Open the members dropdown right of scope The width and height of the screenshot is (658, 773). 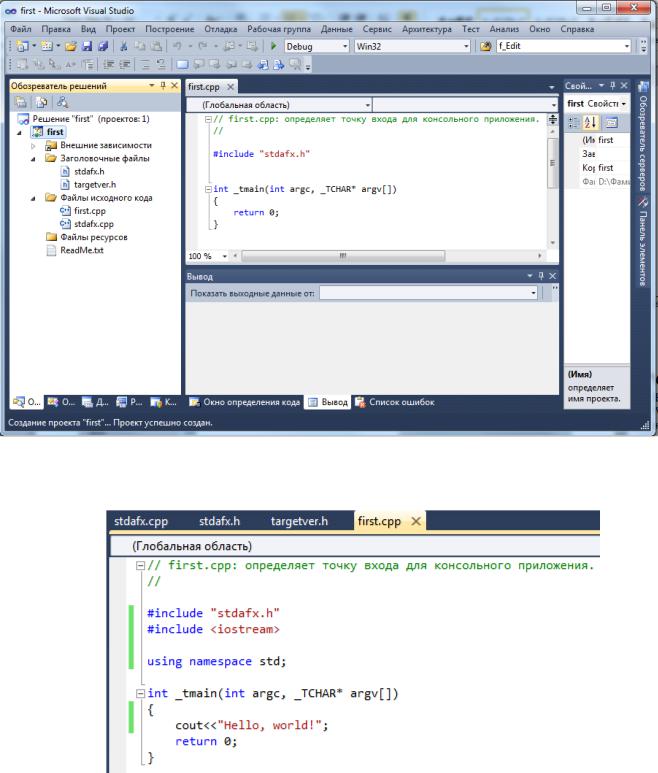click(554, 105)
